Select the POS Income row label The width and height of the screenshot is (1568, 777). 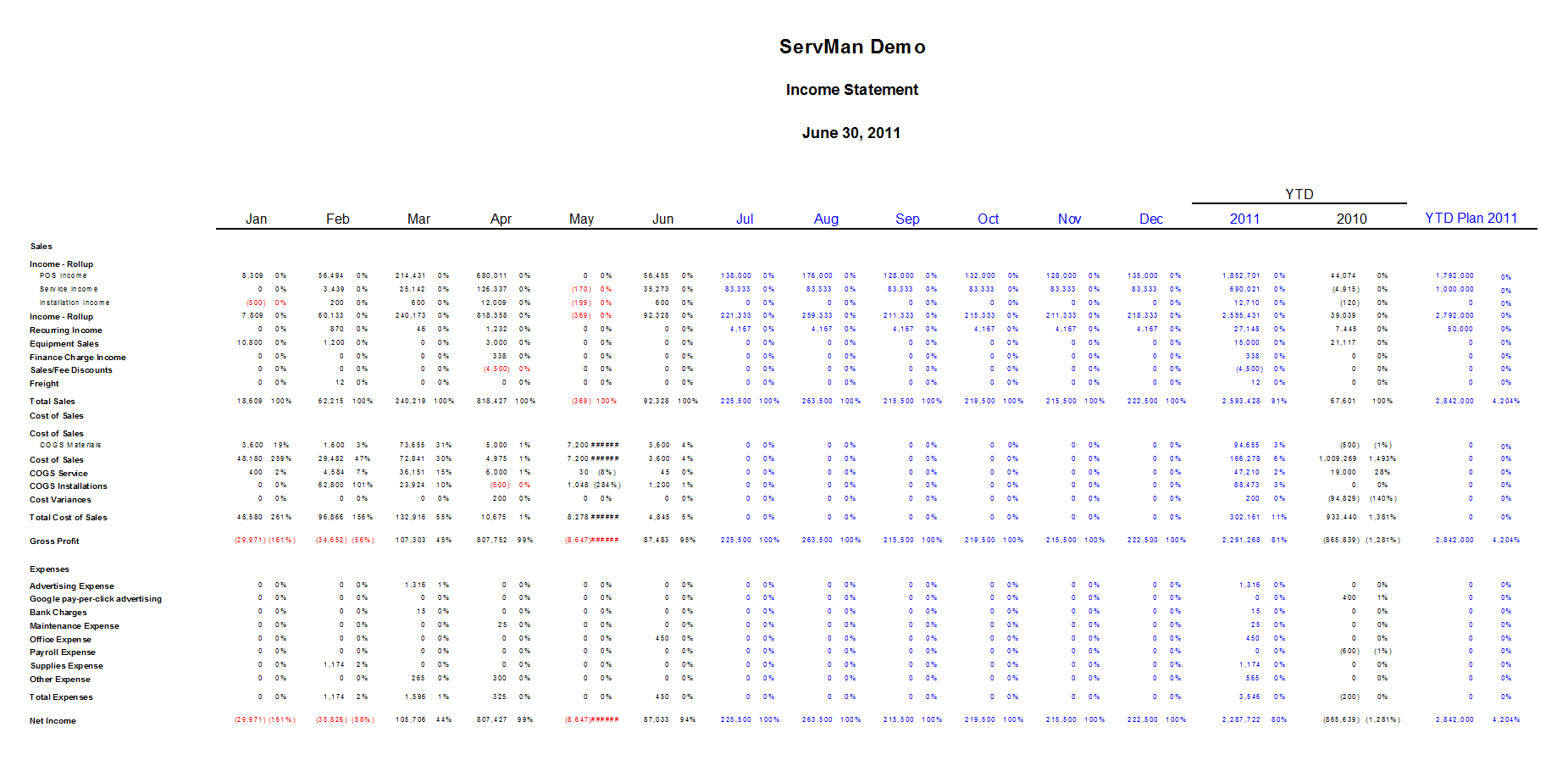click(x=63, y=275)
